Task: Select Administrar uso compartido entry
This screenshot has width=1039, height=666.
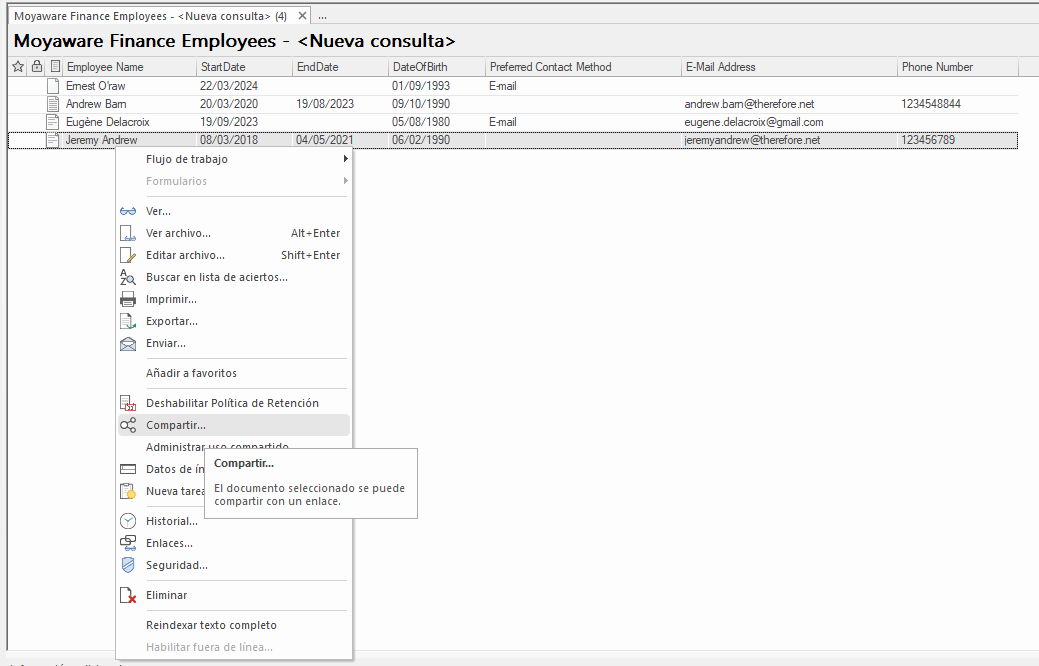Action: pos(217,446)
